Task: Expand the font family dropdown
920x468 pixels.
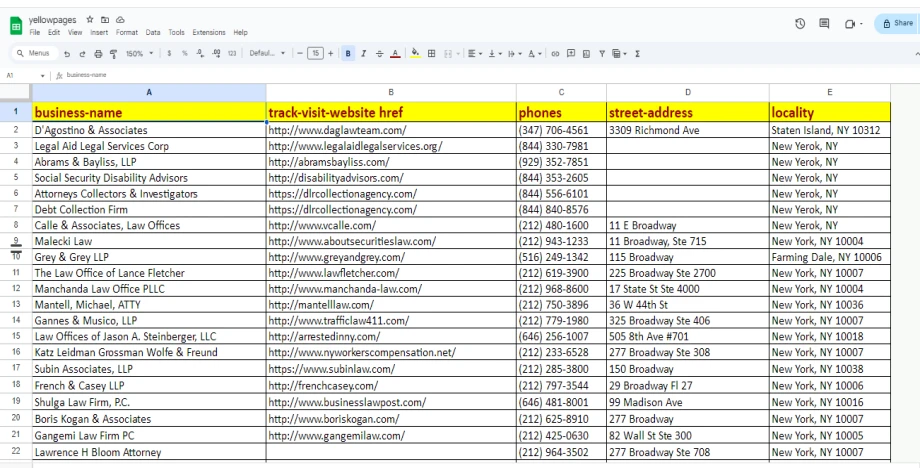Action: [267, 52]
